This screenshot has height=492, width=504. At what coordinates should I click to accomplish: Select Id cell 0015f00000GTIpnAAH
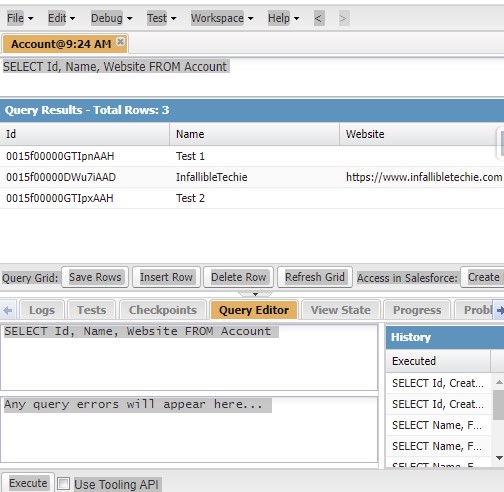click(85, 156)
